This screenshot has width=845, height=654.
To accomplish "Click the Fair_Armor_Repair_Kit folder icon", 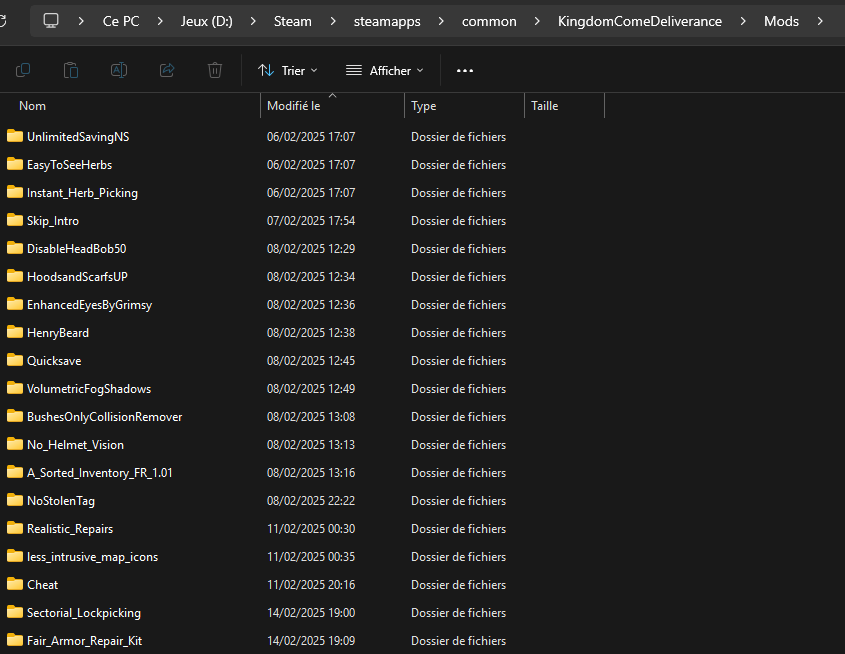I will [x=15, y=640].
